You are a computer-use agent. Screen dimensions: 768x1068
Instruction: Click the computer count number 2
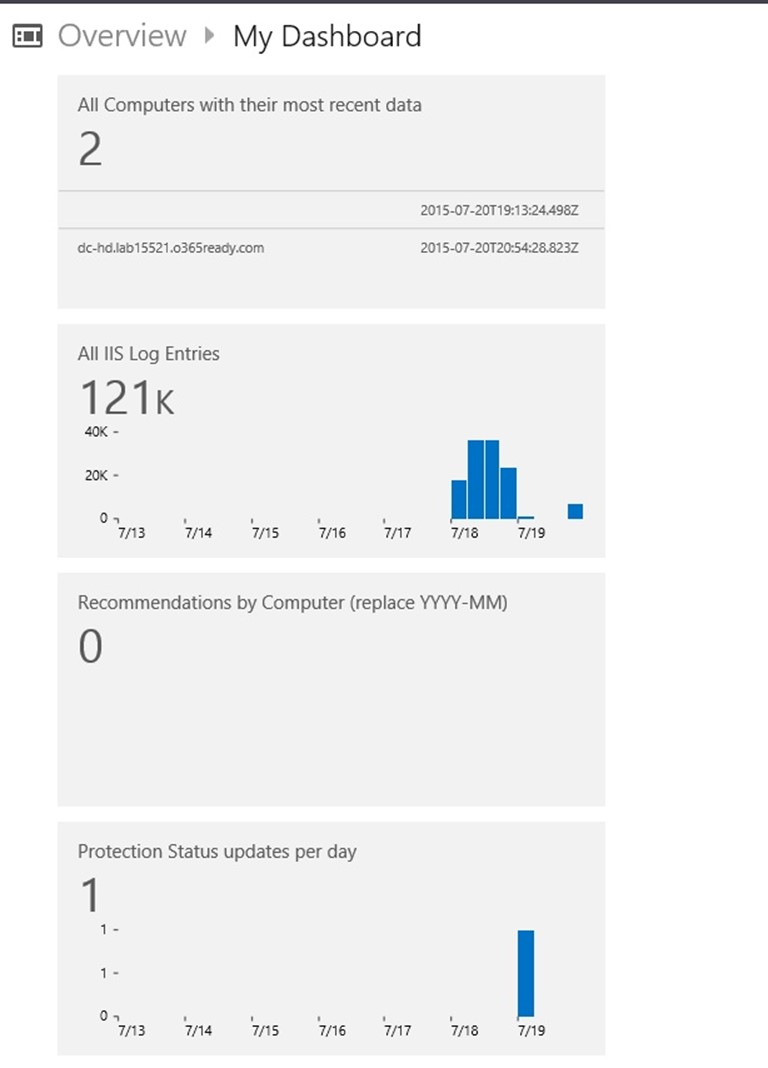90,150
